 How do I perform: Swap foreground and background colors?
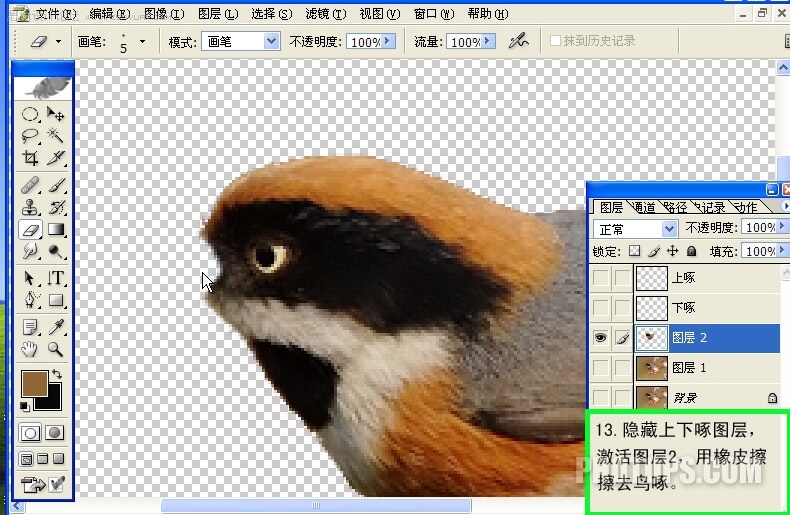pos(56,374)
